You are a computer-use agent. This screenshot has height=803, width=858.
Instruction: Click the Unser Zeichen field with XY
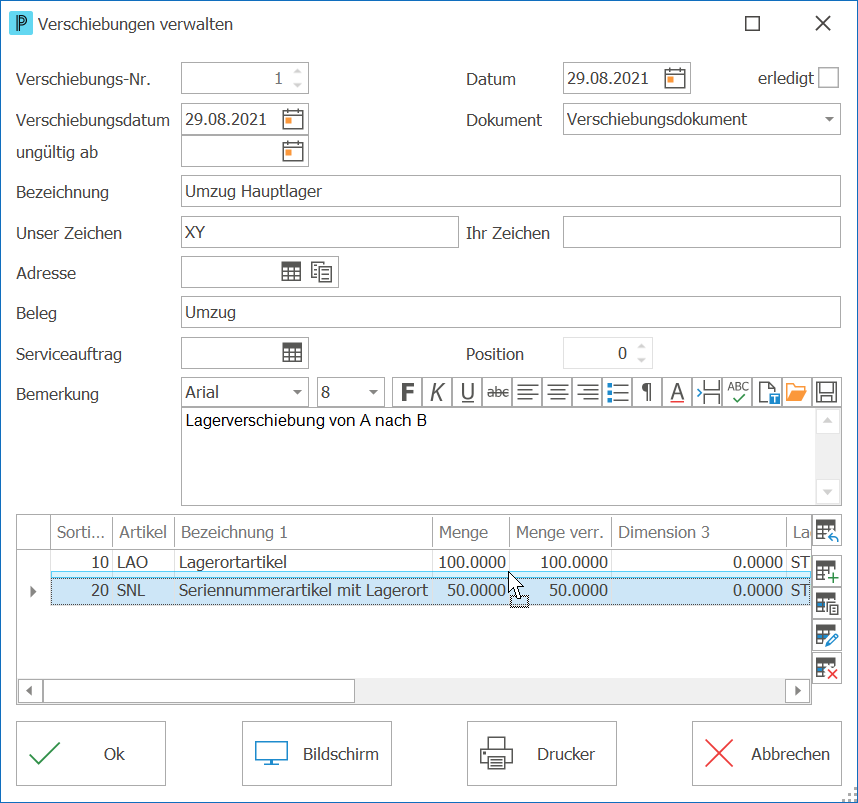click(320, 232)
